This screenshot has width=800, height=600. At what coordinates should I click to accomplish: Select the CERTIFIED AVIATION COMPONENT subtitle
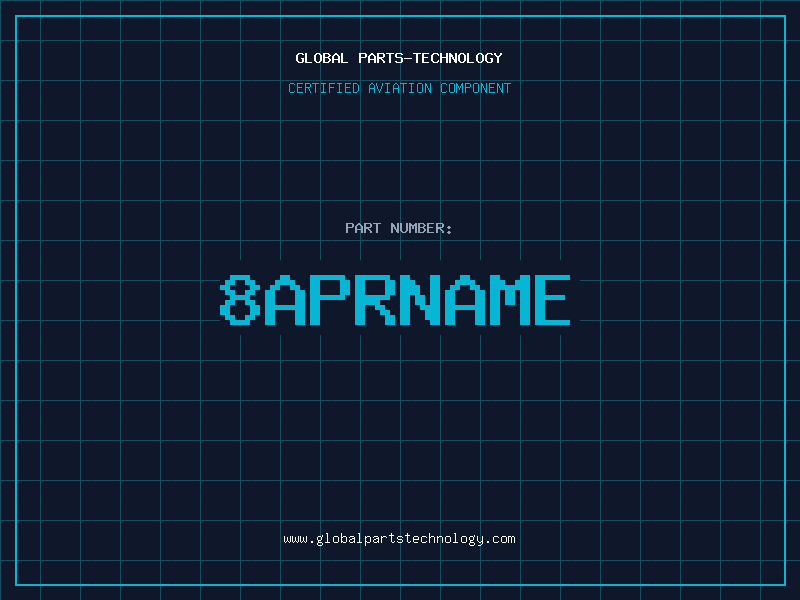click(399, 88)
